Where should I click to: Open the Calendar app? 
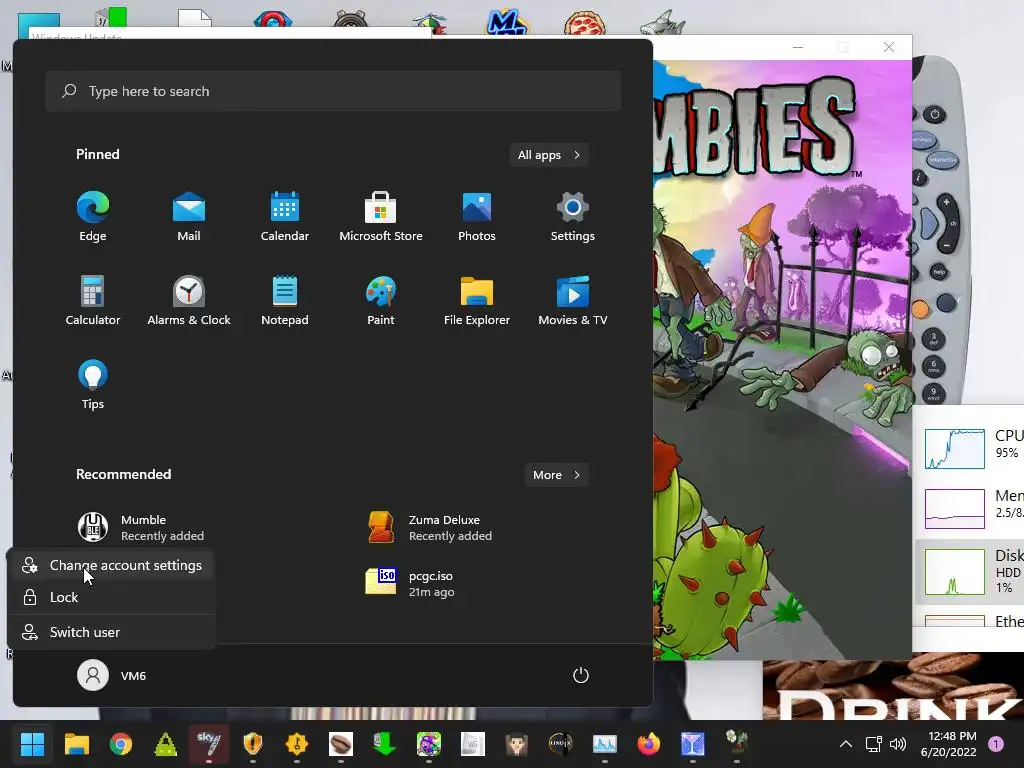[285, 217]
